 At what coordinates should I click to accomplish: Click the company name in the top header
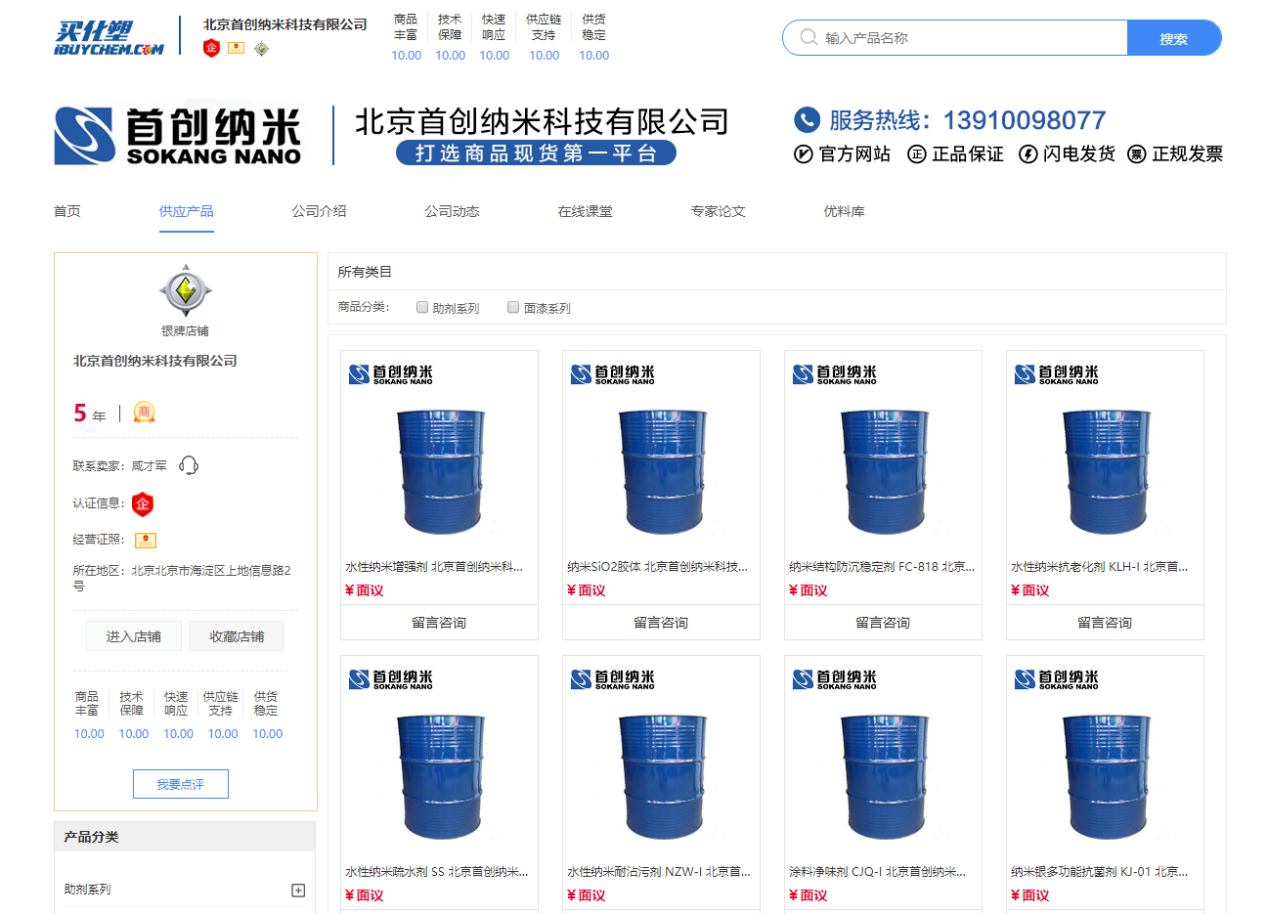click(285, 24)
